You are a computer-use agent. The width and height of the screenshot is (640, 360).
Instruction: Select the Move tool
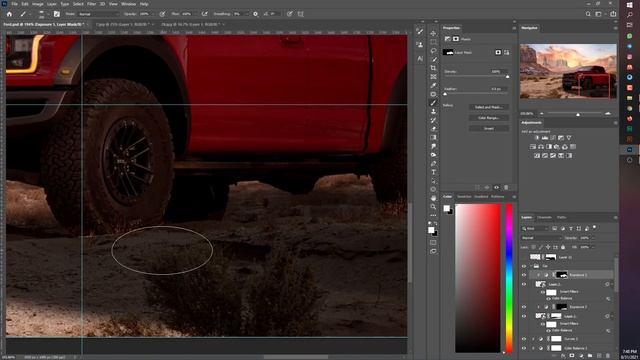(433, 33)
